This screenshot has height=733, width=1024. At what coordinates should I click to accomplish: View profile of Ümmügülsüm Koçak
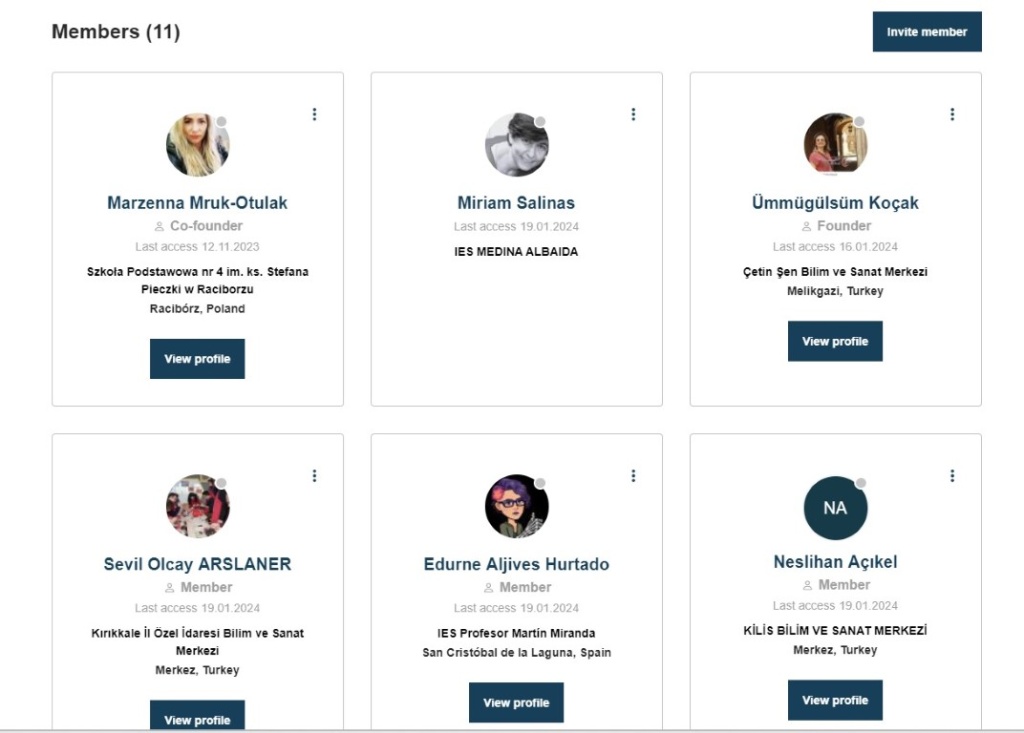point(835,341)
